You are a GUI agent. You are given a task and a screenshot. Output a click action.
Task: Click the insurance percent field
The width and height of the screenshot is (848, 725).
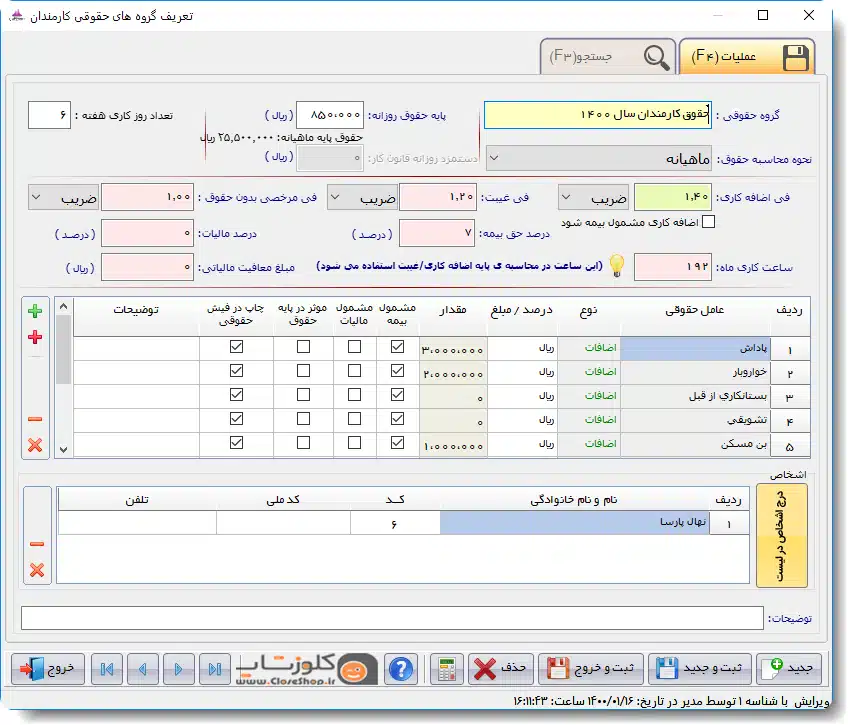pyautogui.click(x=437, y=233)
